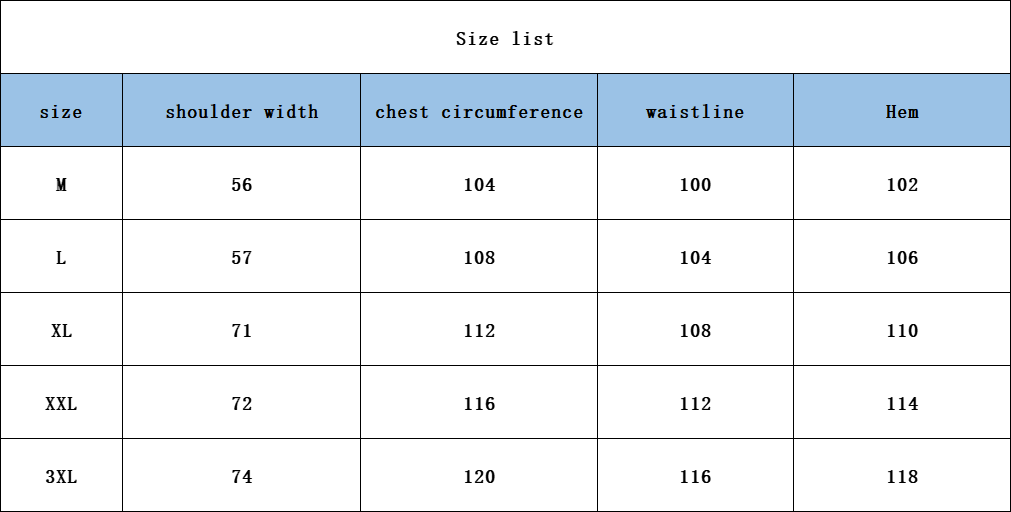Click the XL size row label
The height and width of the screenshot is (512, 1011).
(61, 331)
